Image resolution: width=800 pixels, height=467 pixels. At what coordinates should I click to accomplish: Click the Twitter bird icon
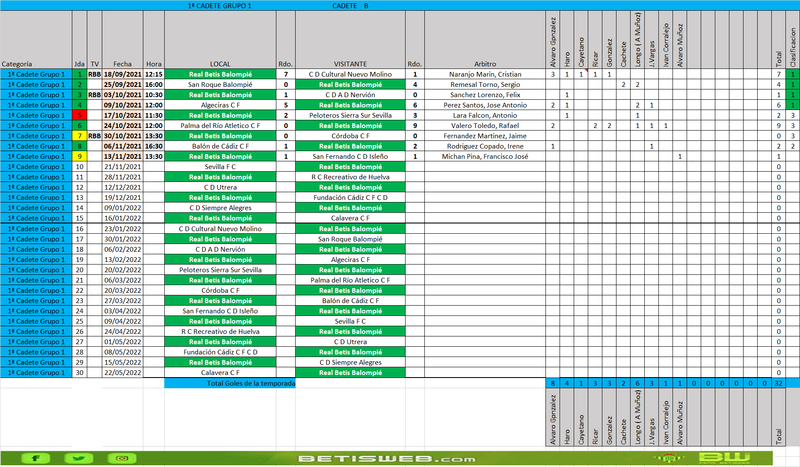pos(78,458)
